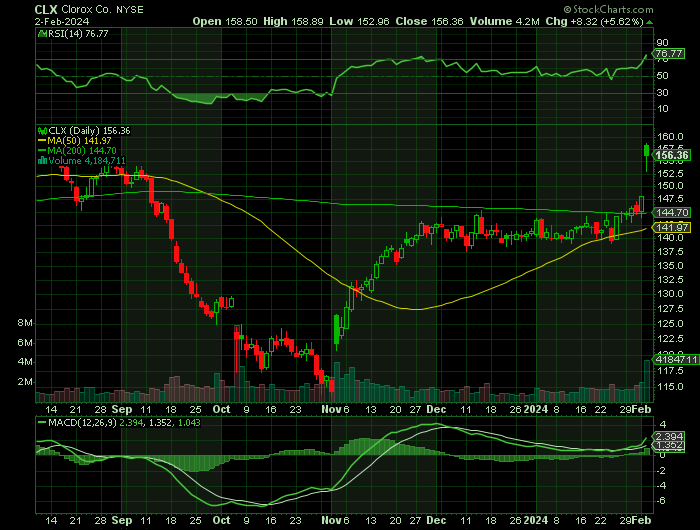Click the 90 level on RSI scale
Viewport: 700px width, 530px height.
click(662, 43)
